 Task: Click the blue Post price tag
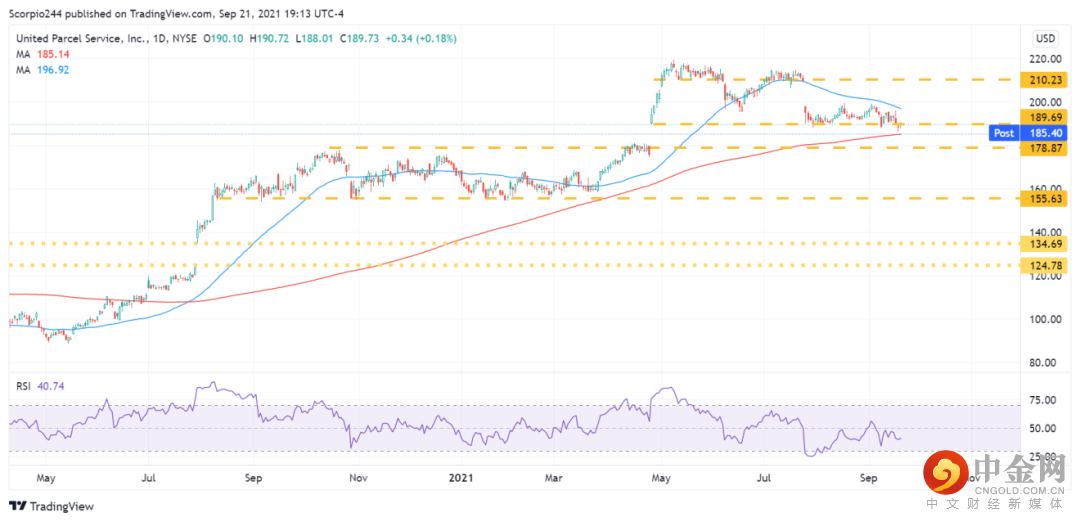pyautogui.click(x=1003, y=132)
